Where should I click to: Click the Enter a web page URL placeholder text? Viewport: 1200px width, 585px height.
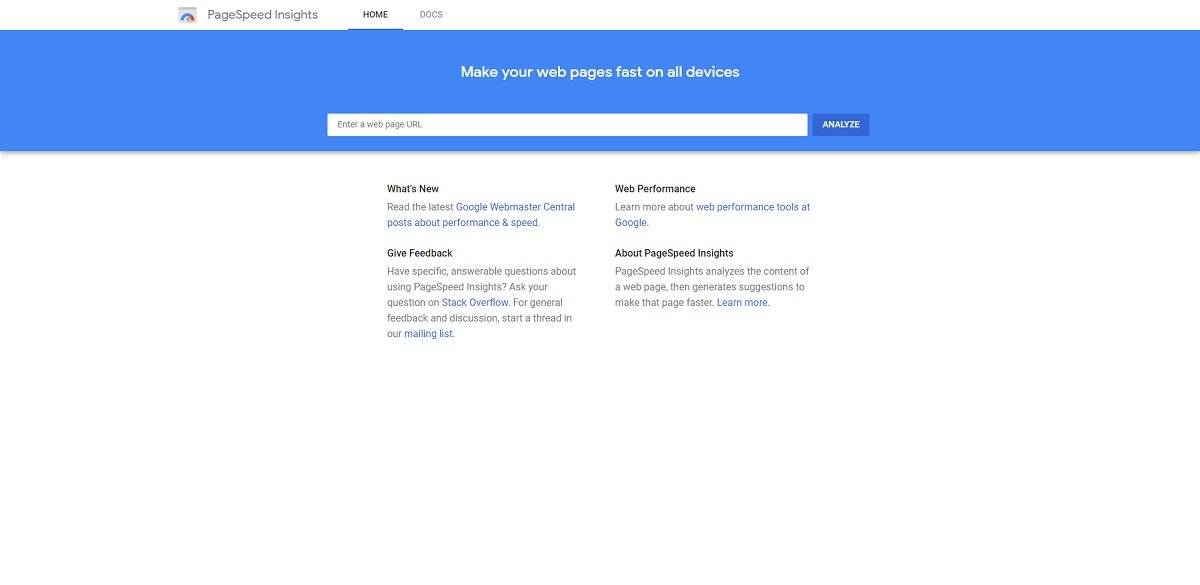click(379, 123)
